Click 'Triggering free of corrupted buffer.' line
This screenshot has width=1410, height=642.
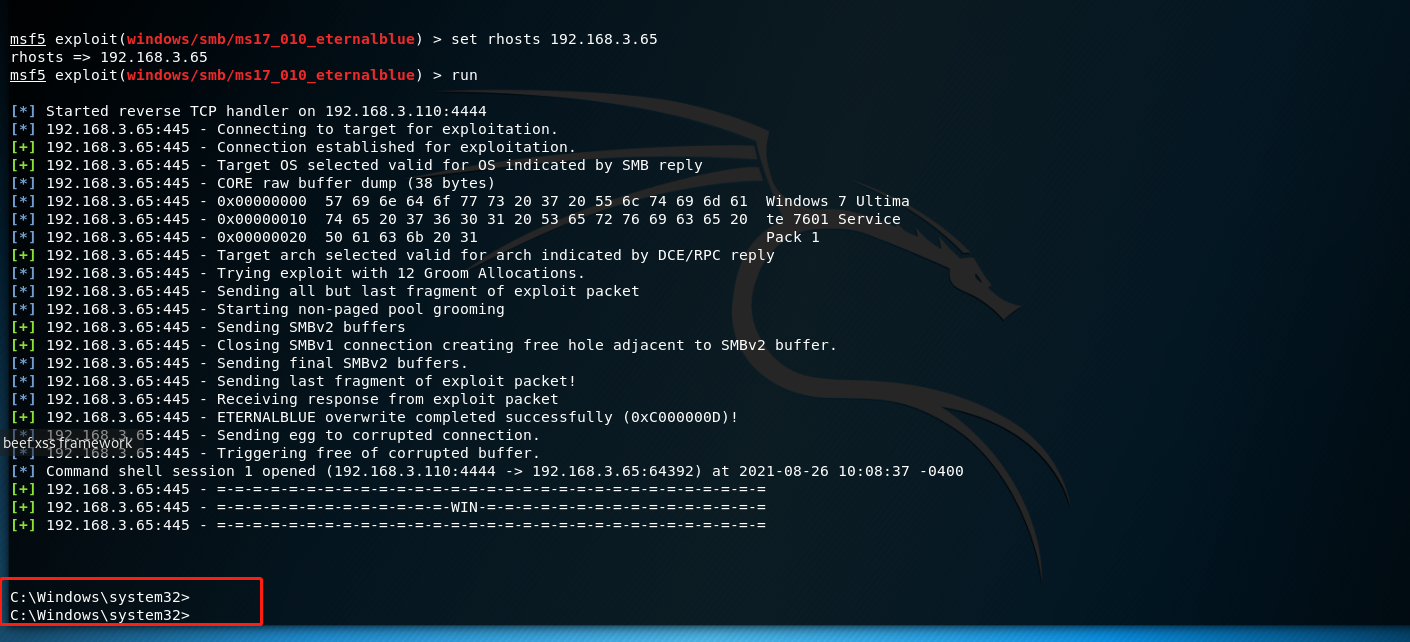tap(276, 453)
